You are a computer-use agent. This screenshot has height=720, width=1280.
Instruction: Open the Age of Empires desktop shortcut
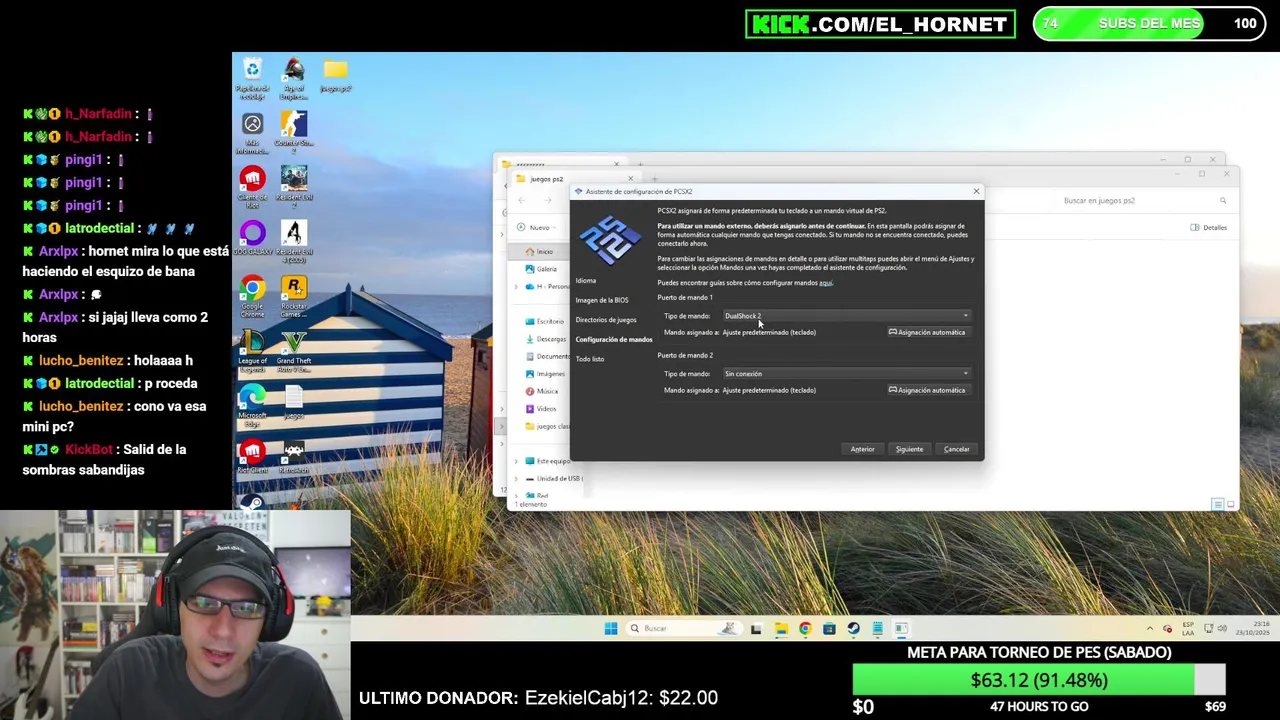tap(293, 76)
